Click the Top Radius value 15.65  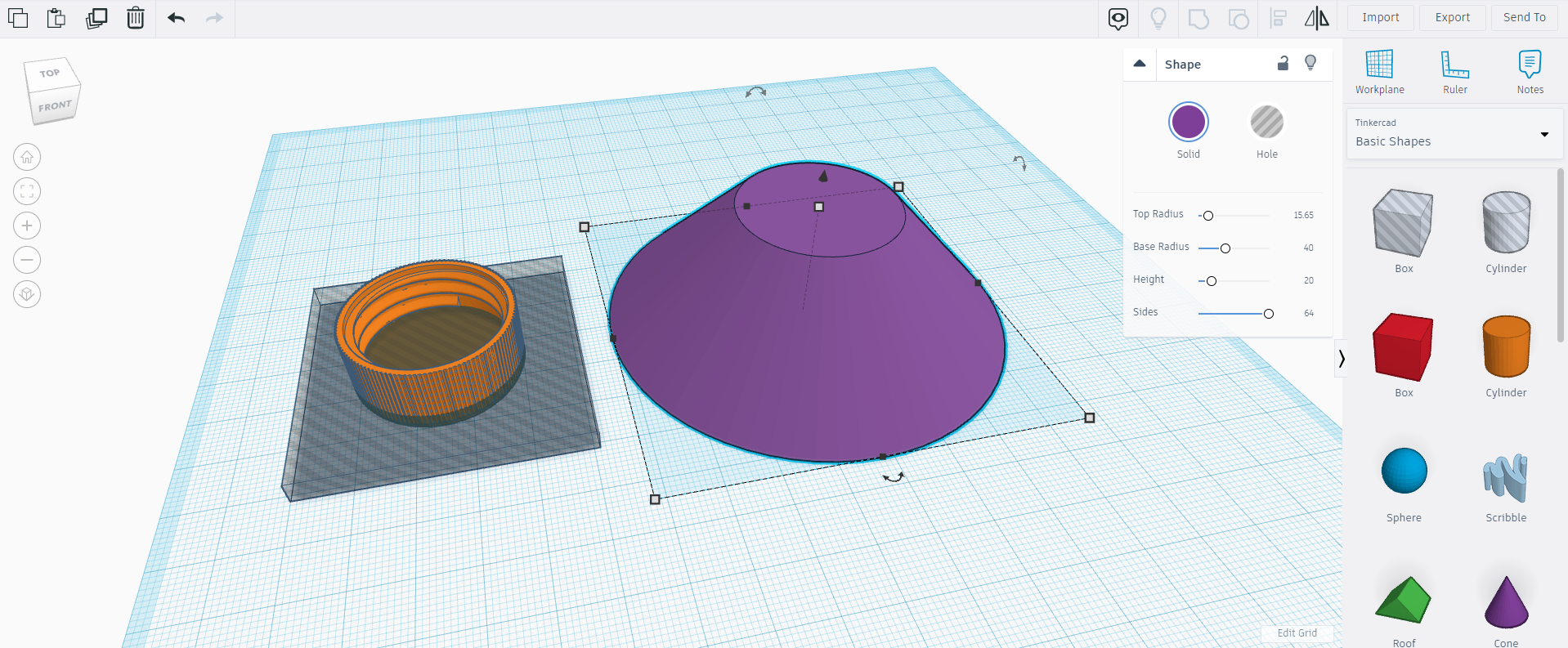coord(1303,216)
